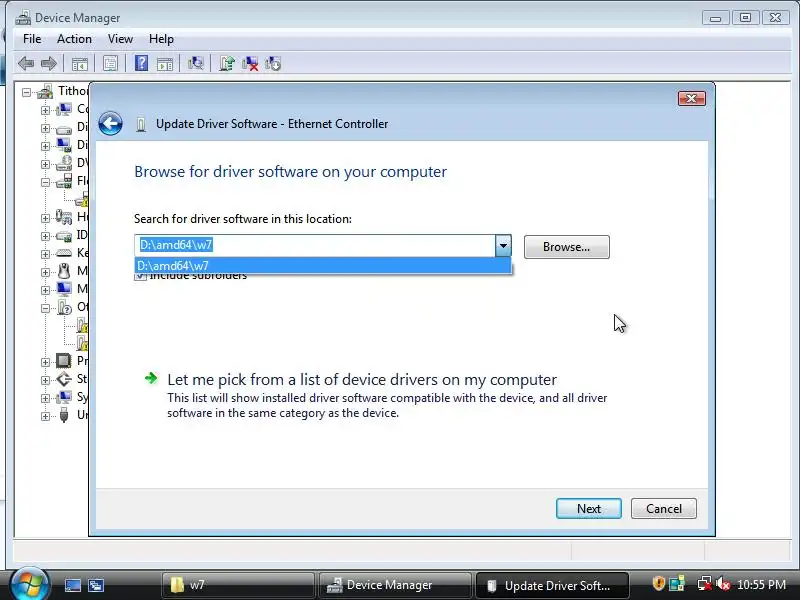
Task: Expand the processors node plus sign
Action: tap(45, 362)
